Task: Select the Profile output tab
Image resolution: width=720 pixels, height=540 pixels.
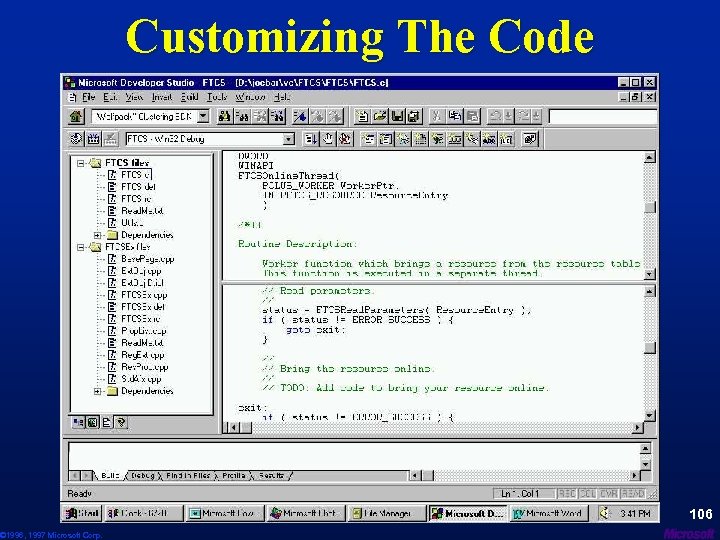Action: [234, 476]
